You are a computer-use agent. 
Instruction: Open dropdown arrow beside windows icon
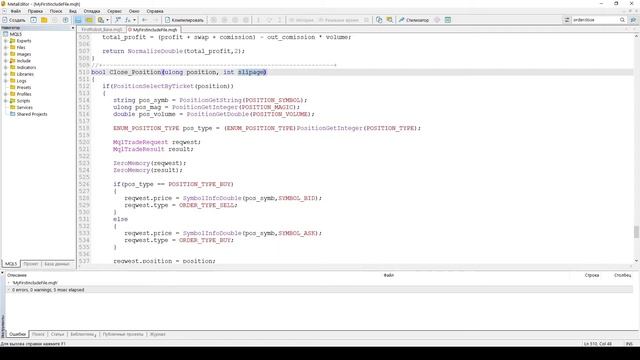(x=107, y=20)
